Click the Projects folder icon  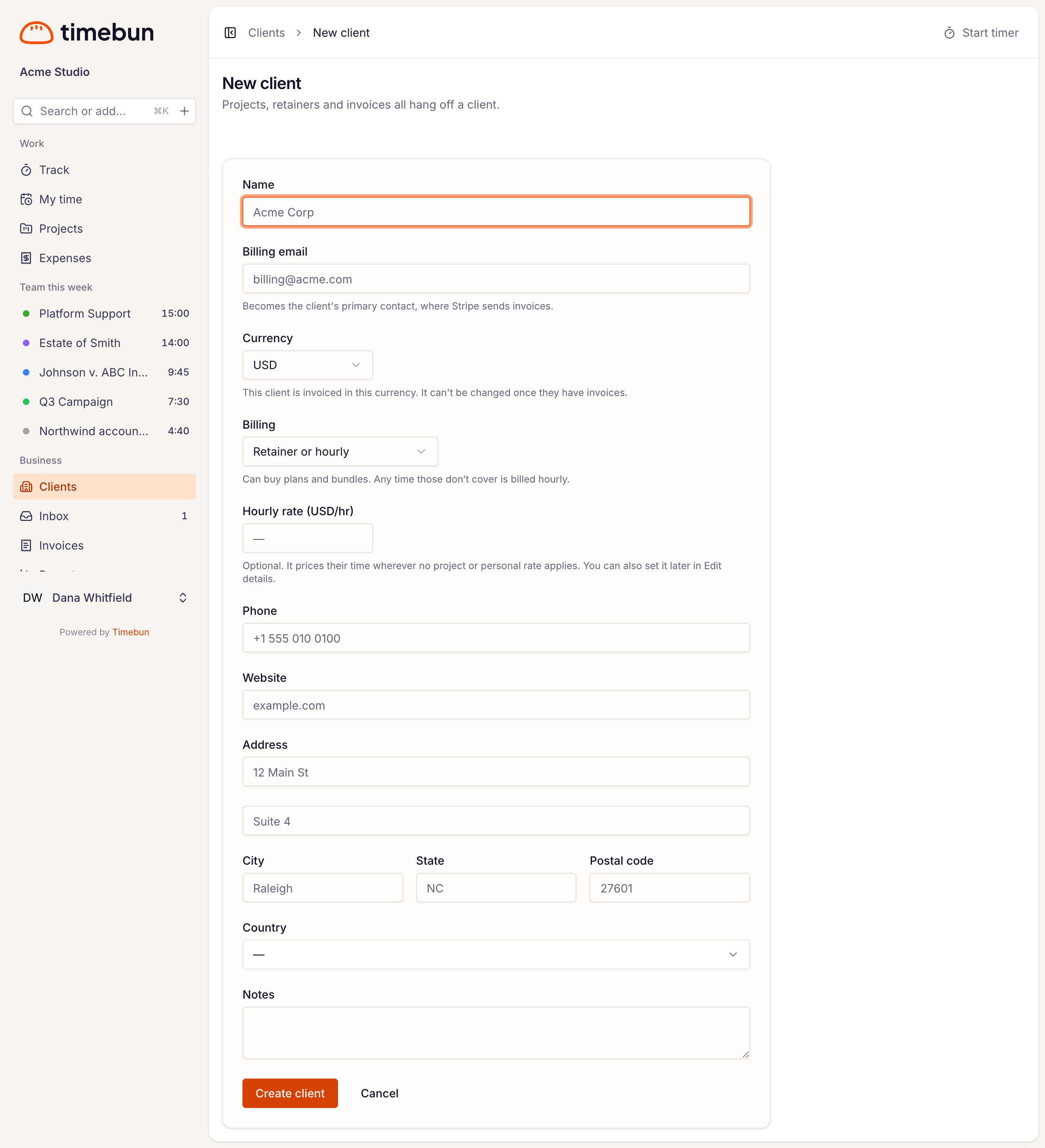pyautogui.click(x=26, y=229)
